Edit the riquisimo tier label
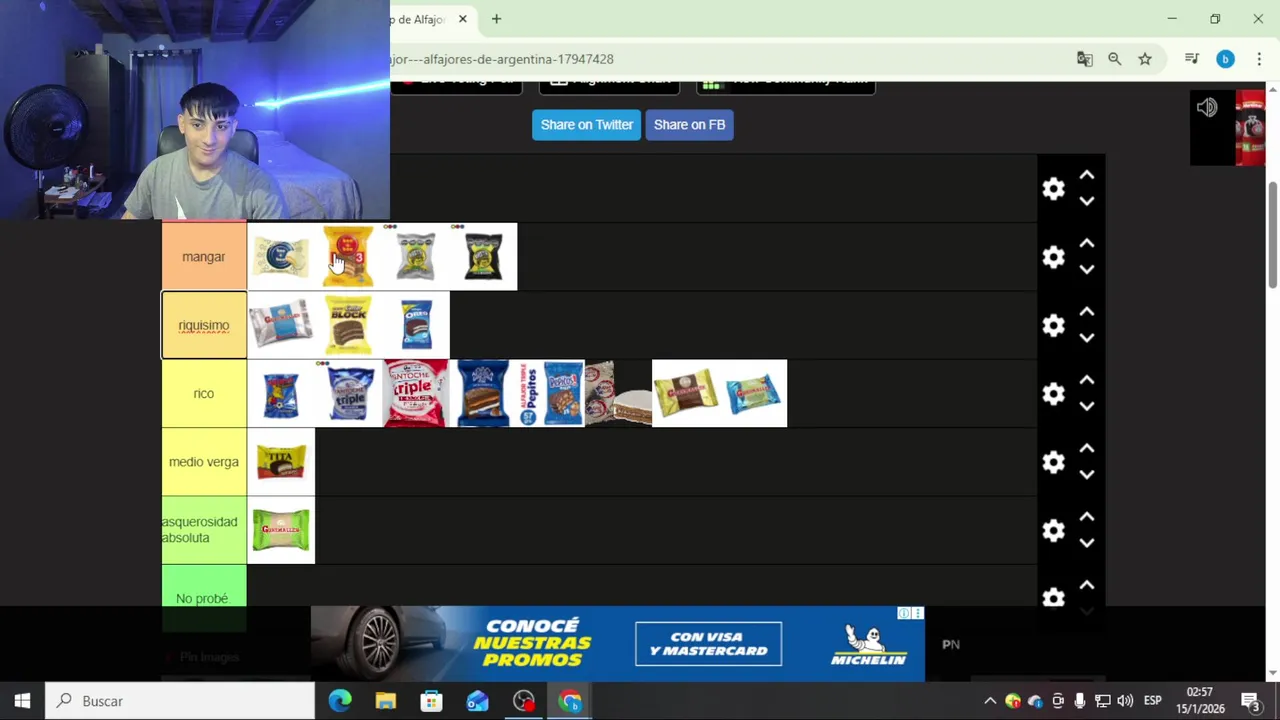The height and width of the screenshot is (720, 1280). click(204, 325)
